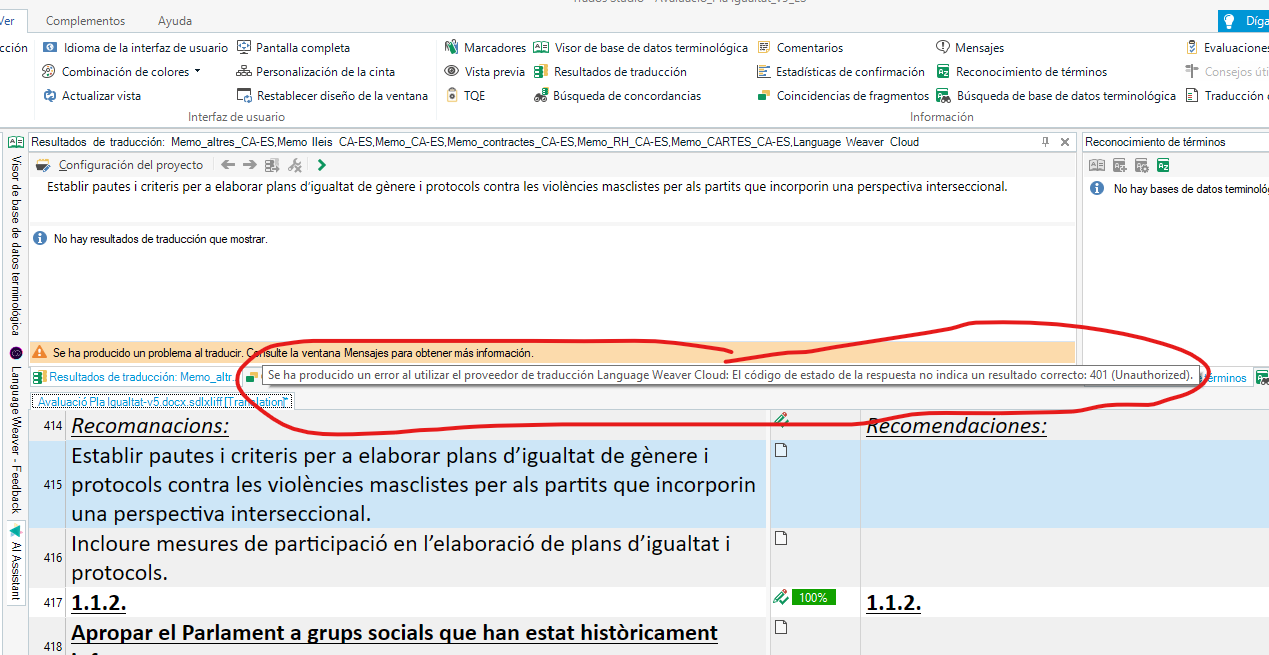1269x655 pixels.
Task: Close the Resultados de traducción panel
Action: click(1065, 142)
